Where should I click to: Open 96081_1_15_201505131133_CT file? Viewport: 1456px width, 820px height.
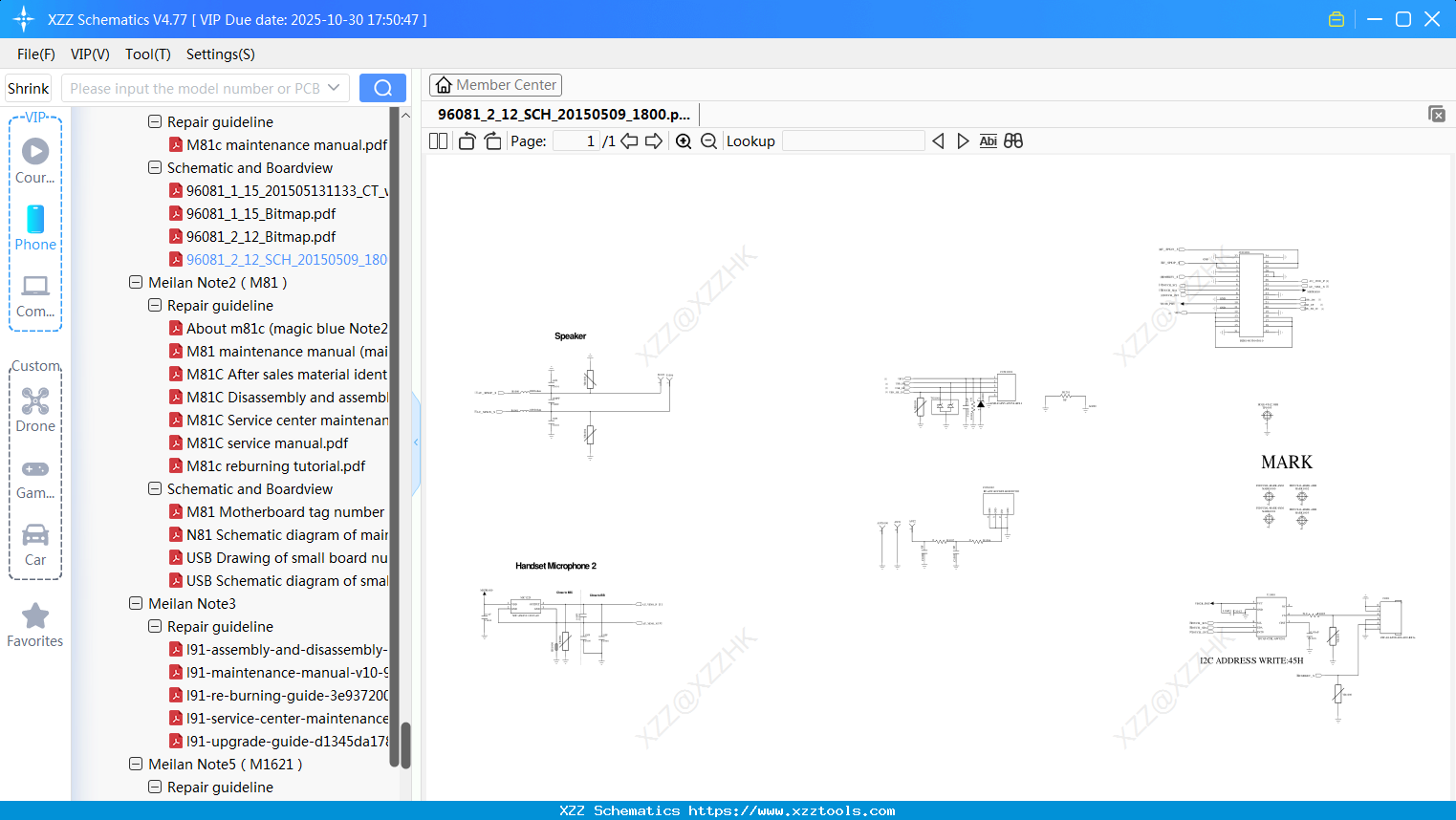[x=287, y=191]
